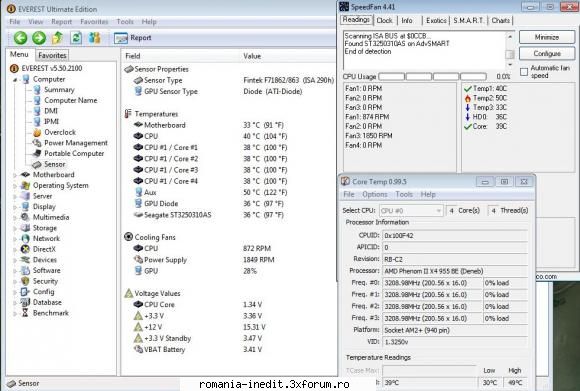Image resolution: width=580 pixels, height=391 pixels.
Task: Go forward with EVEREST green forward arrow
Action: [x=39, y=38]
